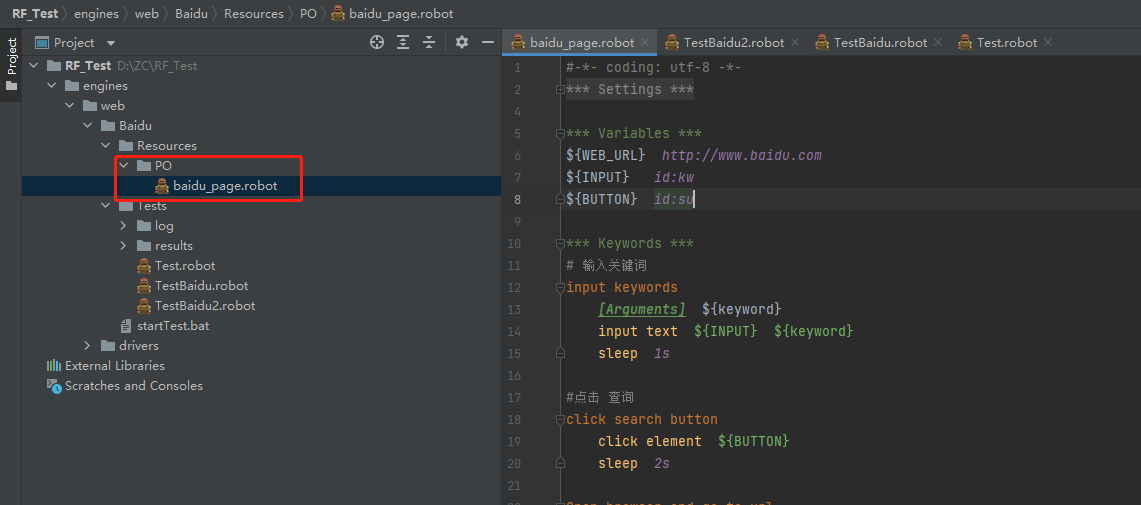1141x505 pixels.
Task: Toggle fold marker at Settings section
Action: click(560, 90)
